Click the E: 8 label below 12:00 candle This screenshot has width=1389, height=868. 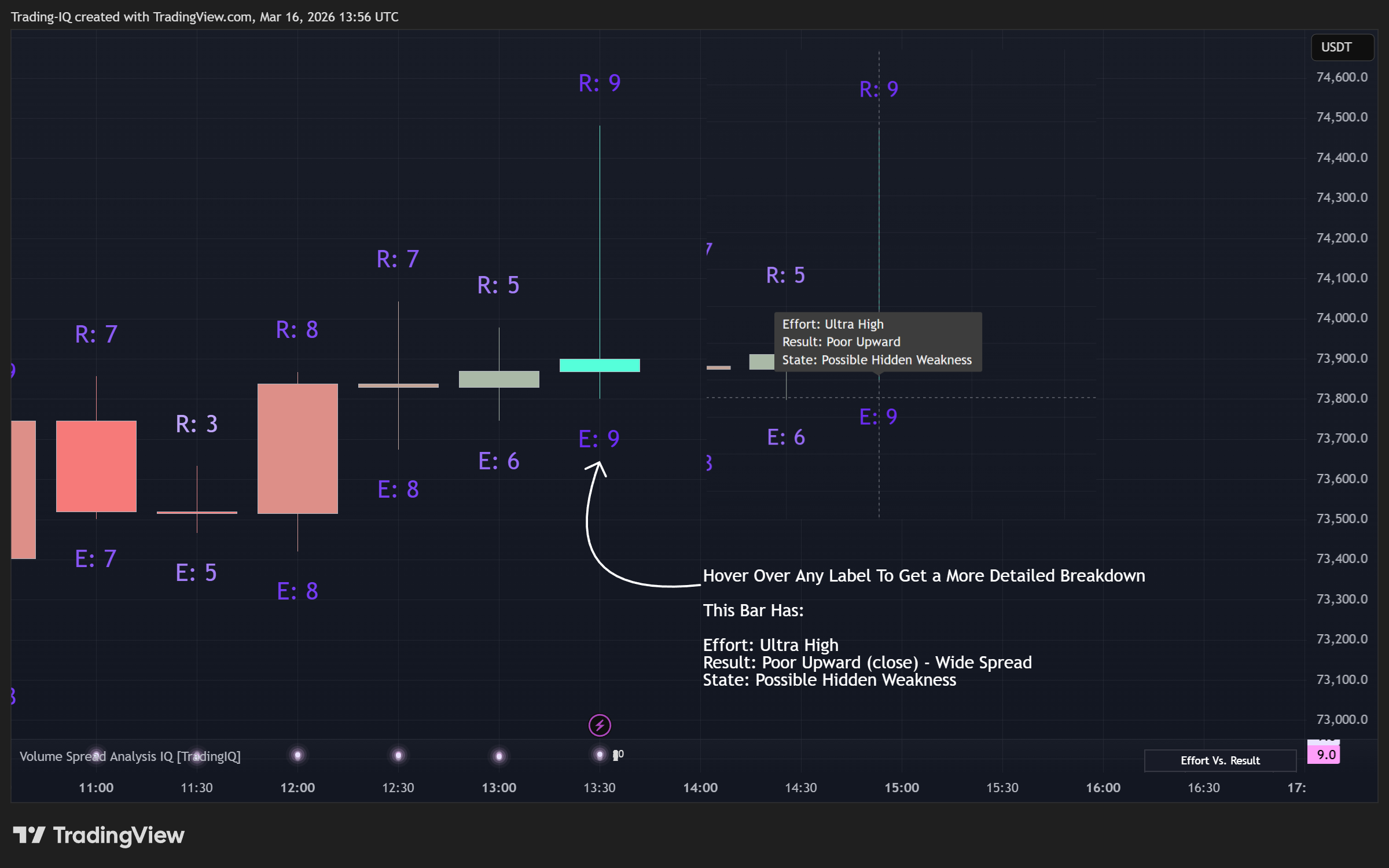[x=297, y=591]
